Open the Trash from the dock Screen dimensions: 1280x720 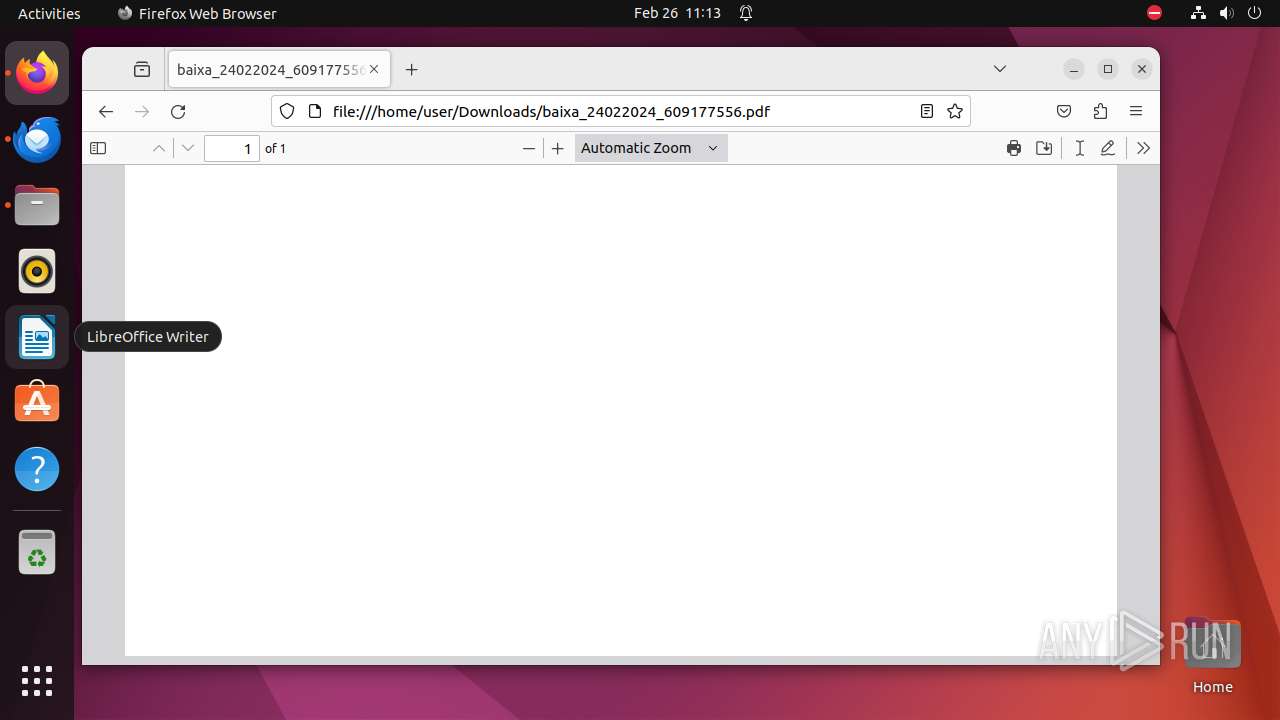point(37,552)
